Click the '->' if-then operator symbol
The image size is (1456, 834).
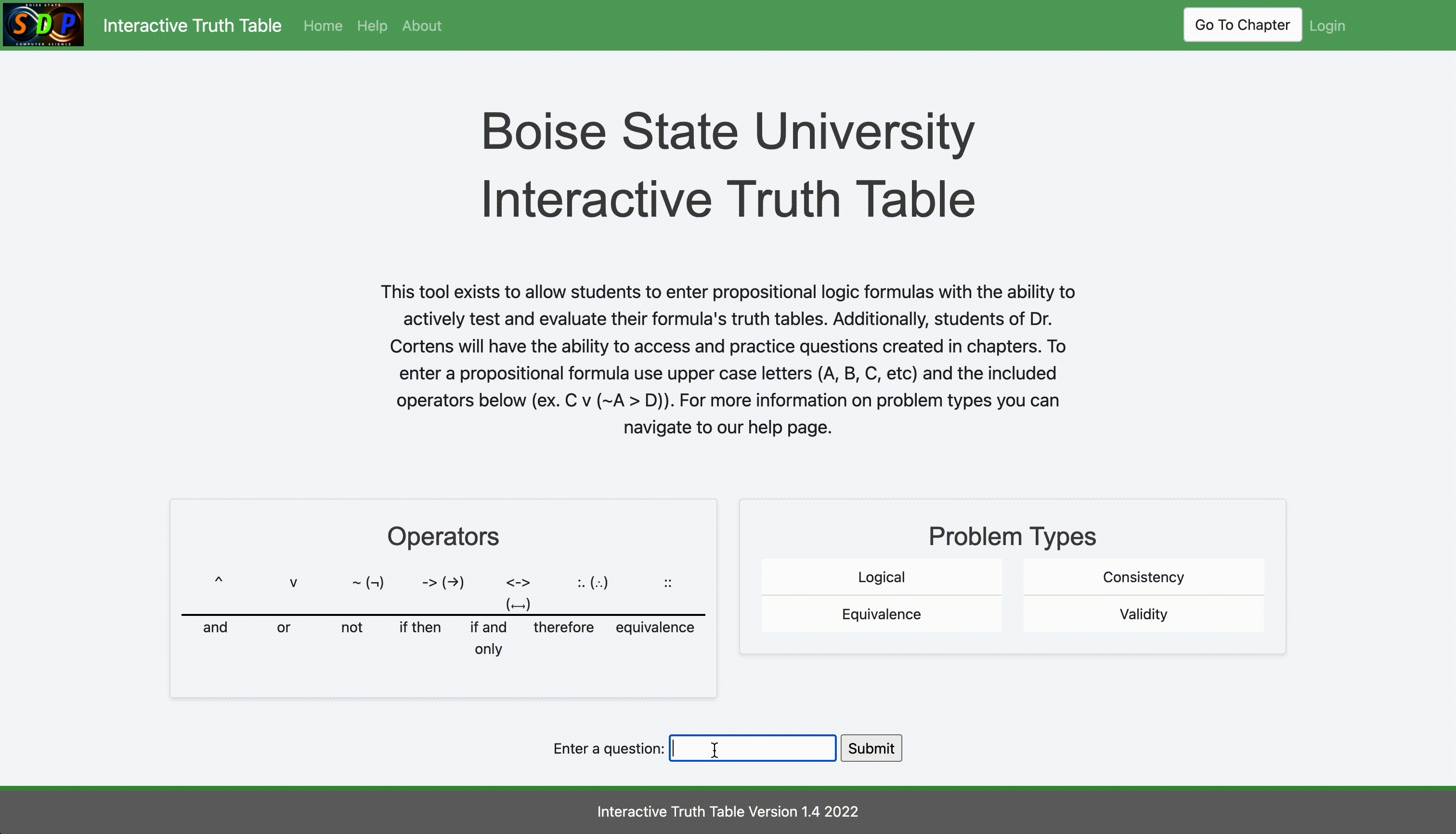tap(443, 582)
